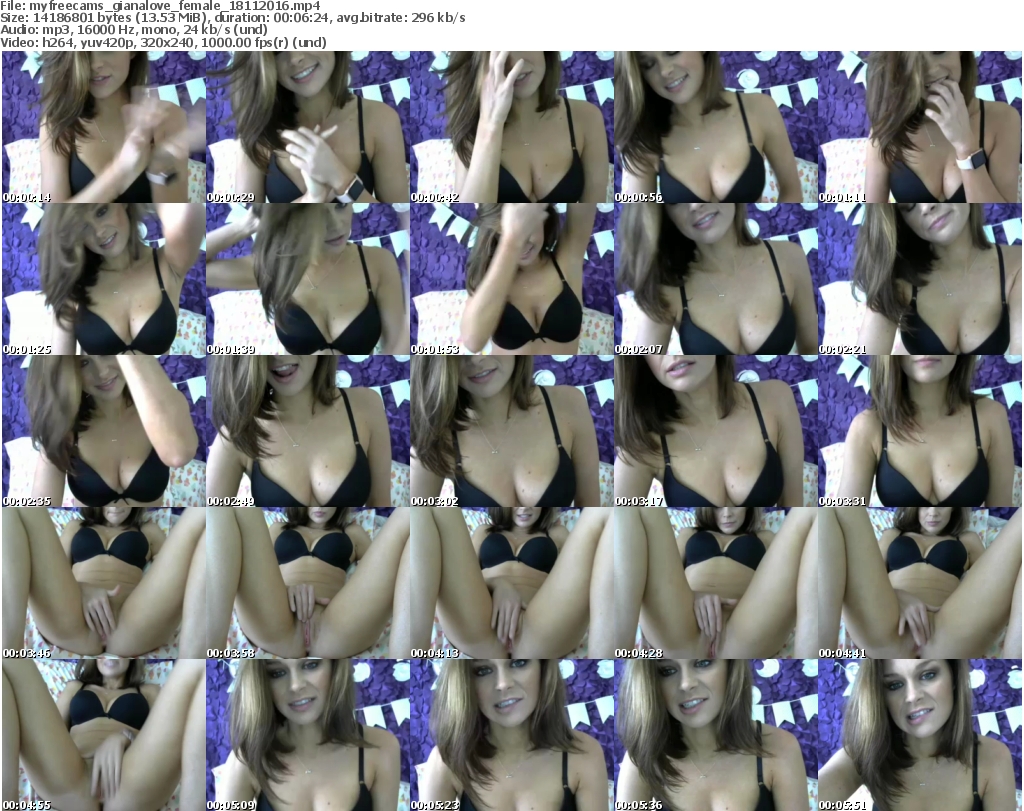
Task: Open the frame stamped 00:03:17
Action: [x=715, y=431]
